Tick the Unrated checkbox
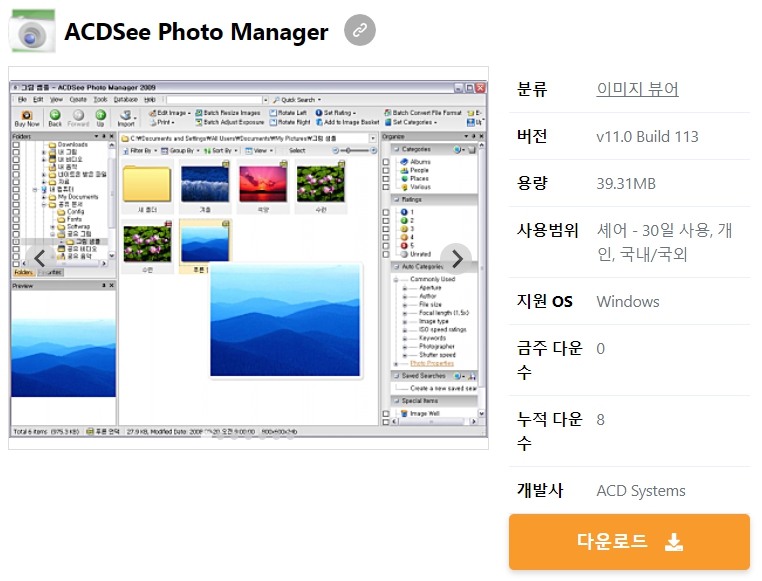 [386, 254]
